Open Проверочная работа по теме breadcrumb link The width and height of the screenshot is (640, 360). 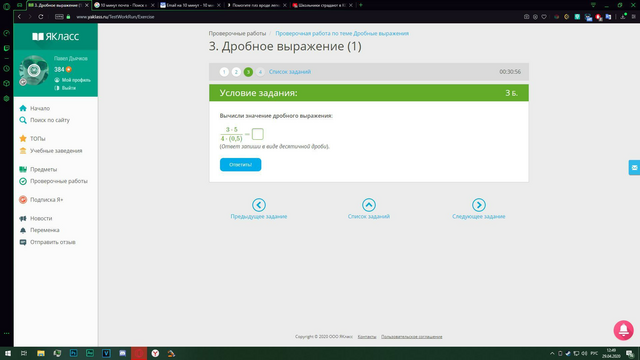click(x=342, y=33)
